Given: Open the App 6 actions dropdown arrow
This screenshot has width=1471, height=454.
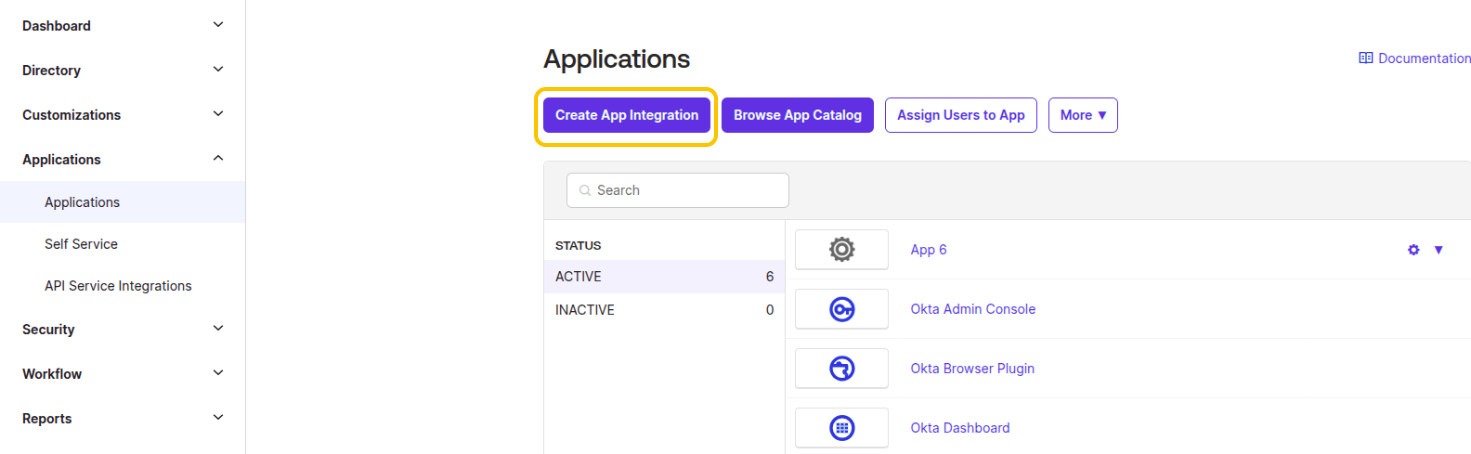Looking at the screenshot, I should [1438, 250].
